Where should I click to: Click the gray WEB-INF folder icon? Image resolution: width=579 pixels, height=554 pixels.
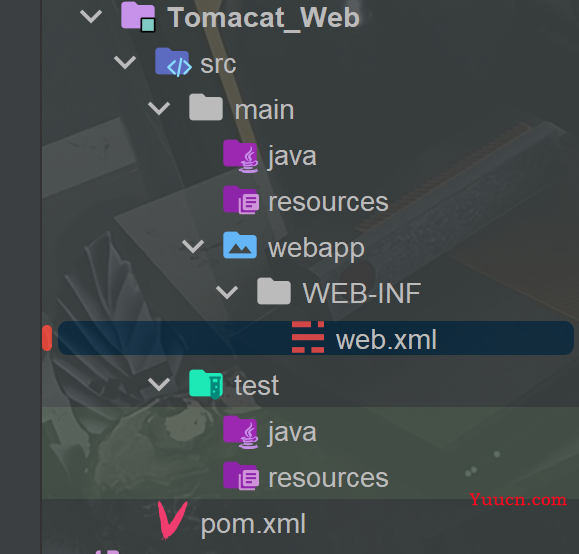click(274, 291)
